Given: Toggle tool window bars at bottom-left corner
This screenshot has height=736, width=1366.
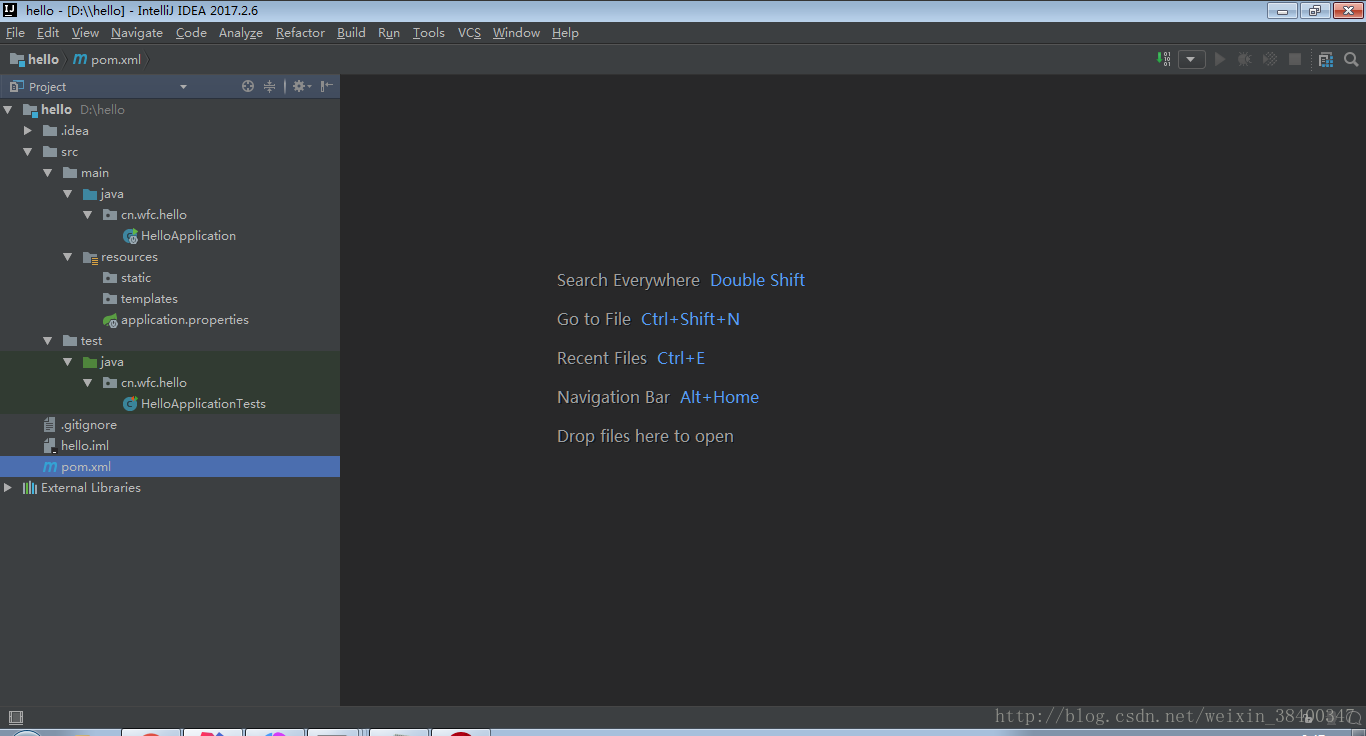Looking at the screenshot, I should [x=15, y=717].
